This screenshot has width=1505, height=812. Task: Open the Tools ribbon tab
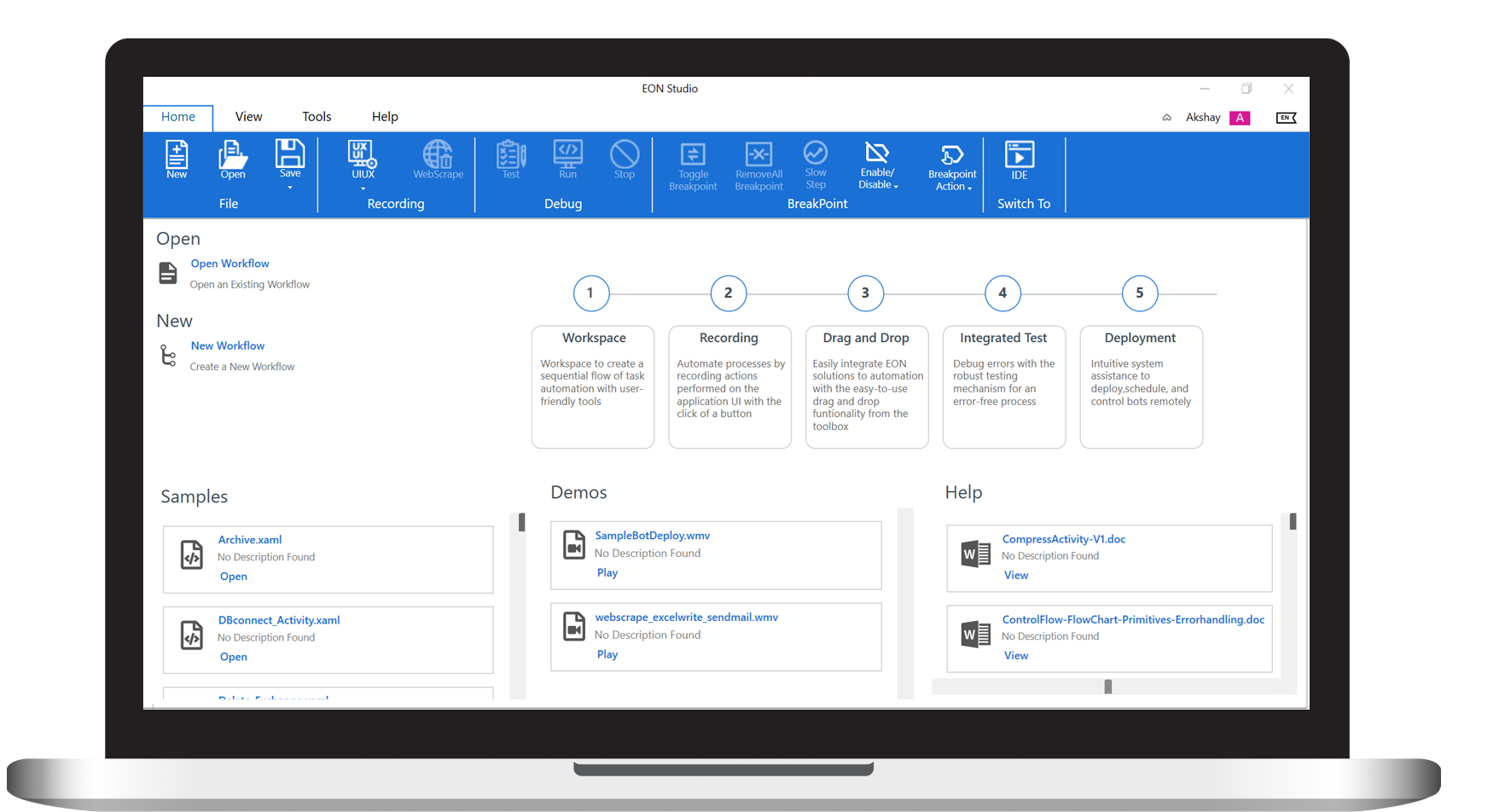click(317, 117)
